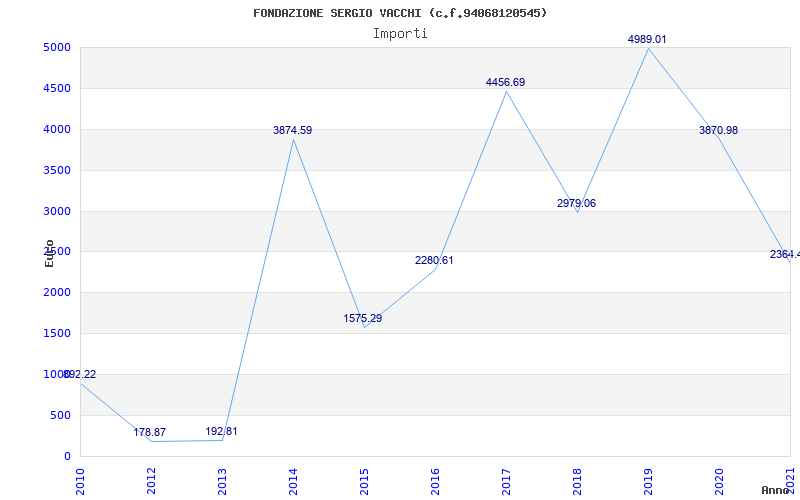Click the x-axis year label 2017
Viewport: 800px width, 500px height.
506,481
